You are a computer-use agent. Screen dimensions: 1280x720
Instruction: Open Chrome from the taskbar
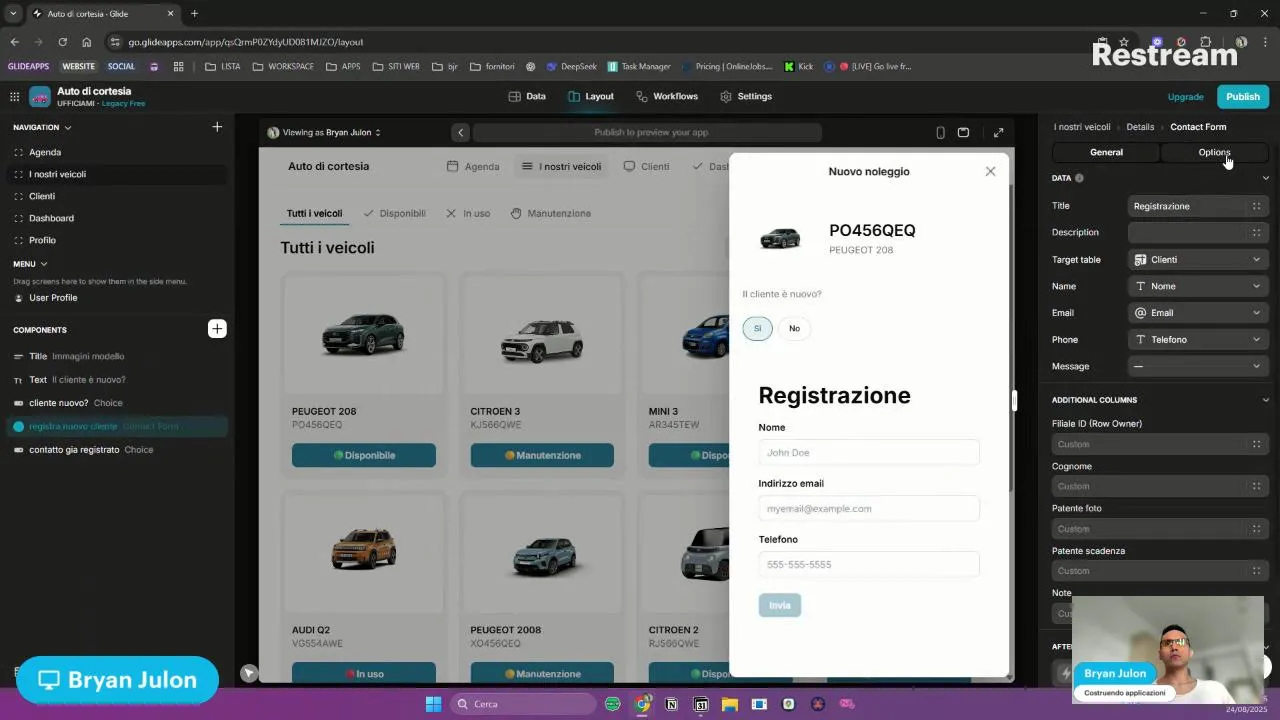642,704
